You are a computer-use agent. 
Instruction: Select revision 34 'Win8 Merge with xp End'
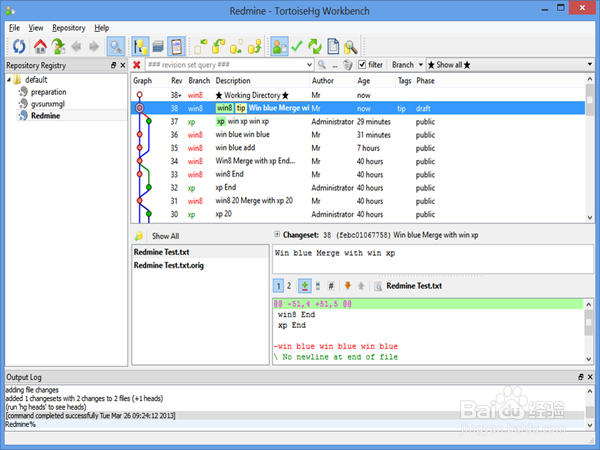tap(358, 161)
